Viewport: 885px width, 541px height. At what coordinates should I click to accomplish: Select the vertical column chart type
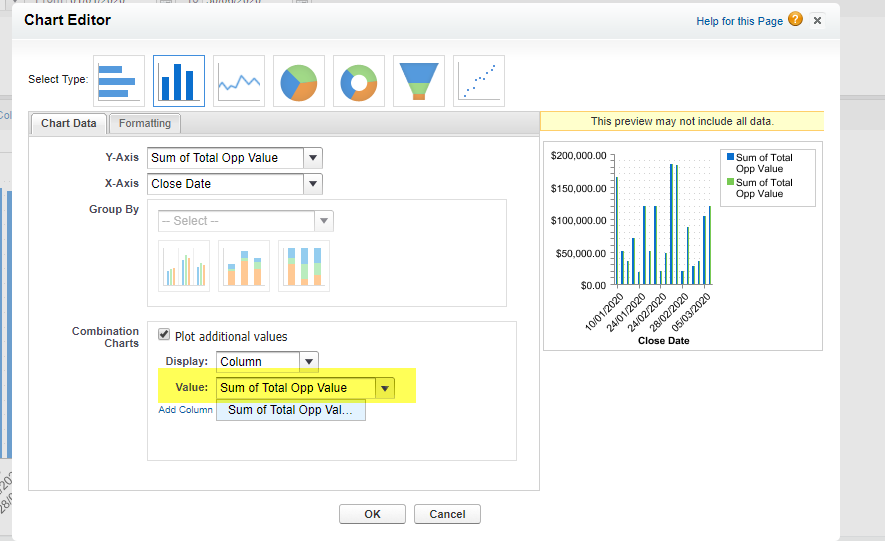click(179, 81)
